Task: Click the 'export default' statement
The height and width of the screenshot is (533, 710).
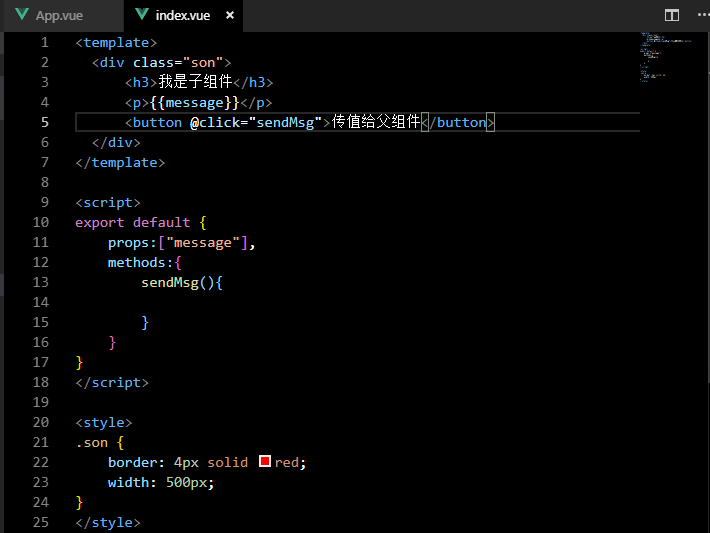Action: coord(133,223)
